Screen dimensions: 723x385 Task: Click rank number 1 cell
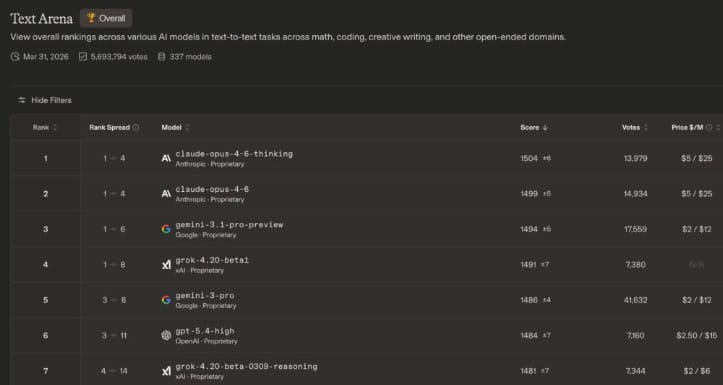45,158
